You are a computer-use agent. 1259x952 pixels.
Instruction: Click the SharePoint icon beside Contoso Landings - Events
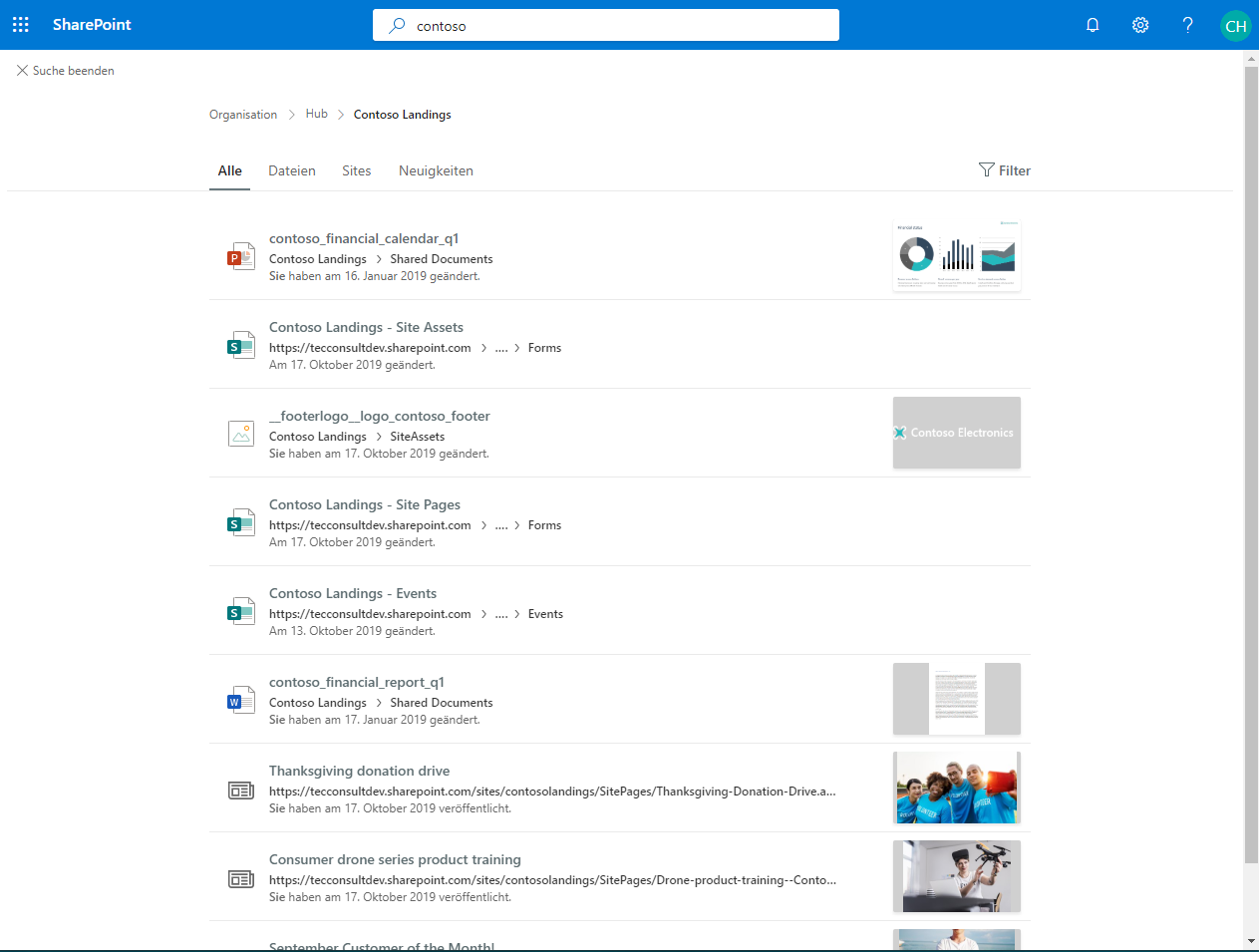[240, 611]
